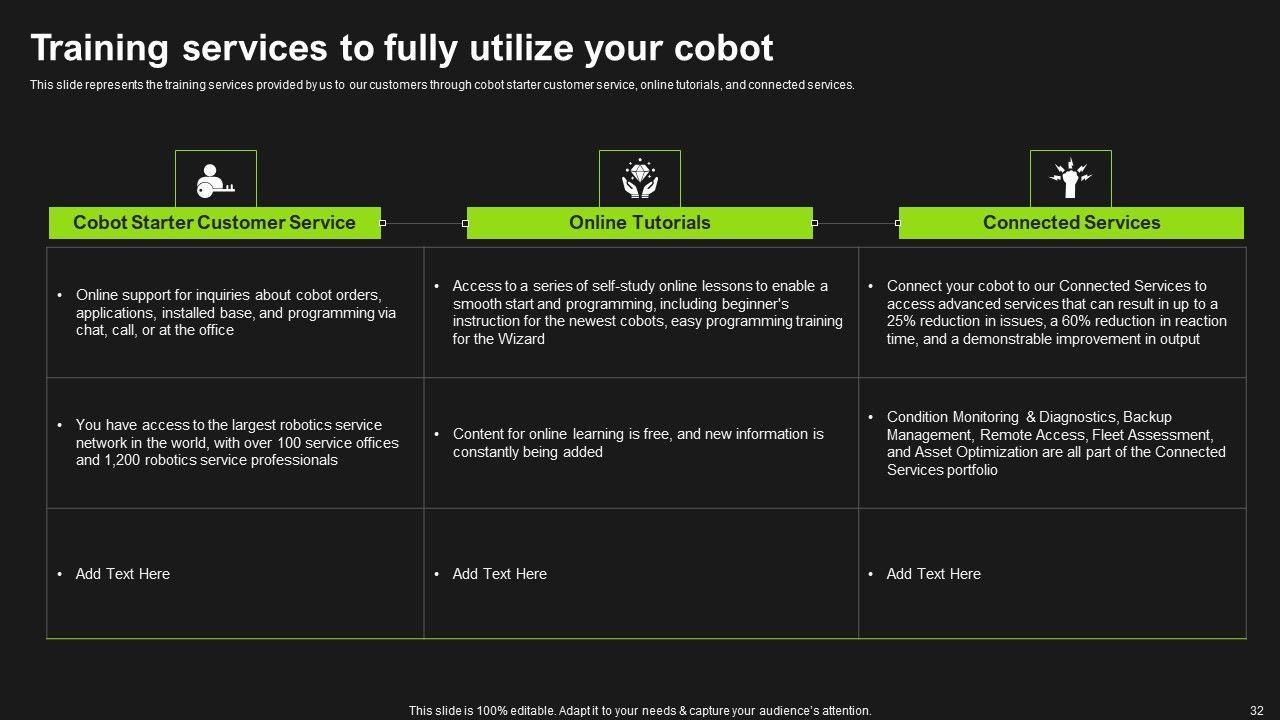Select the online support for inquiries text
Image resolution: width=1280 pixels, height=720 pixels.
coord(236,313)
